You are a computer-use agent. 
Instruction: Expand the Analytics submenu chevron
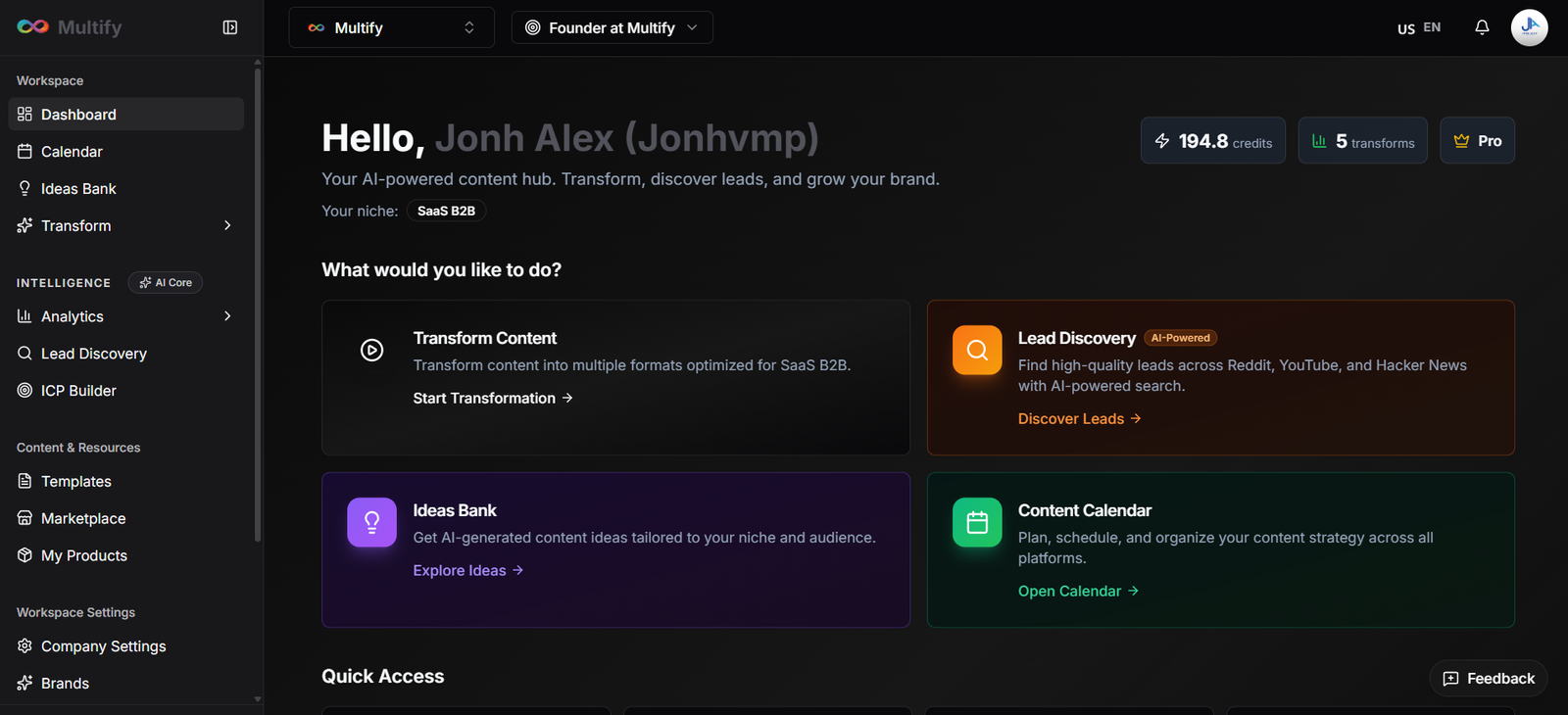[x=227, y=316]
